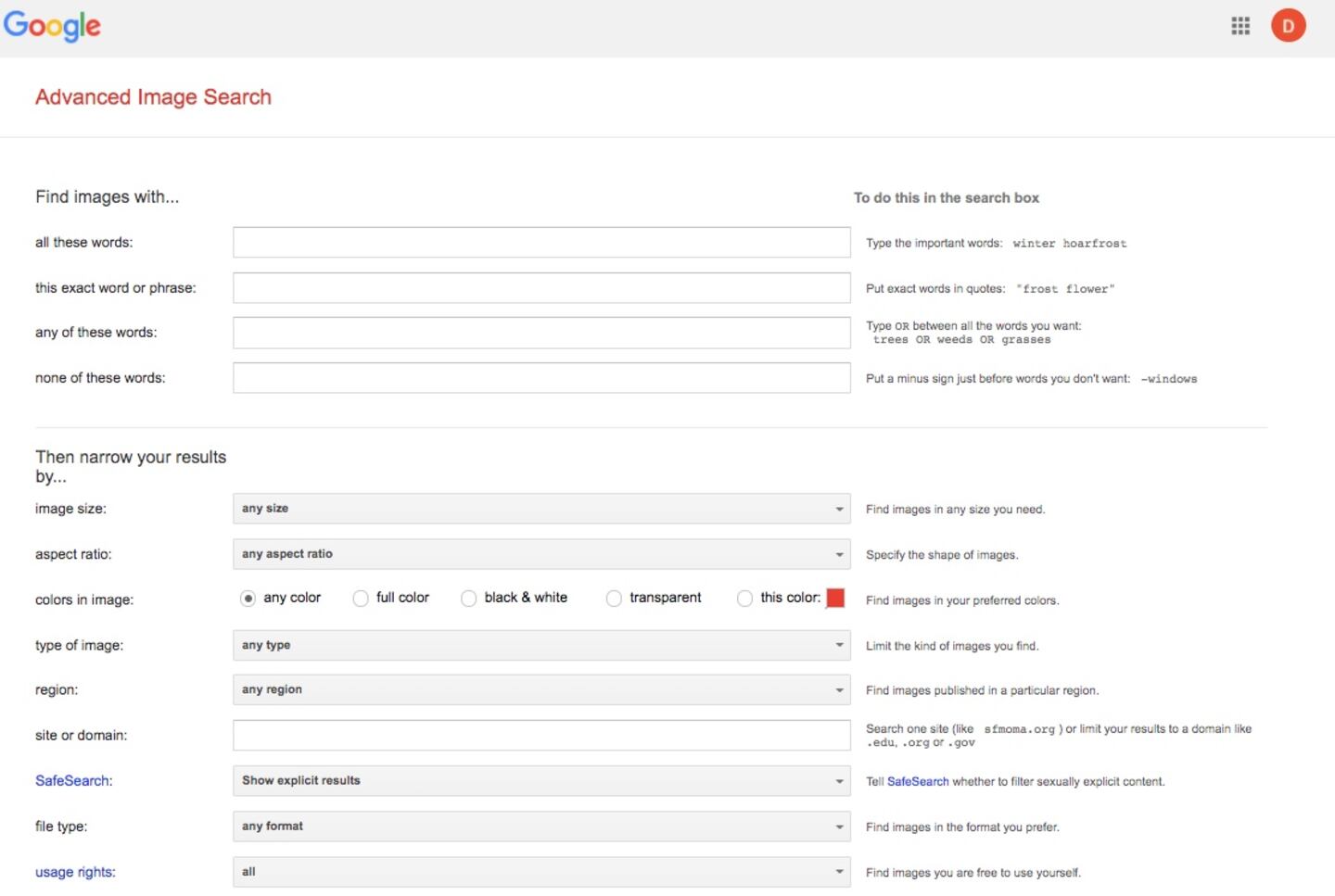Expand the any aspect ratio dropdown
1335x896 pixels.
tap(541, 554)
